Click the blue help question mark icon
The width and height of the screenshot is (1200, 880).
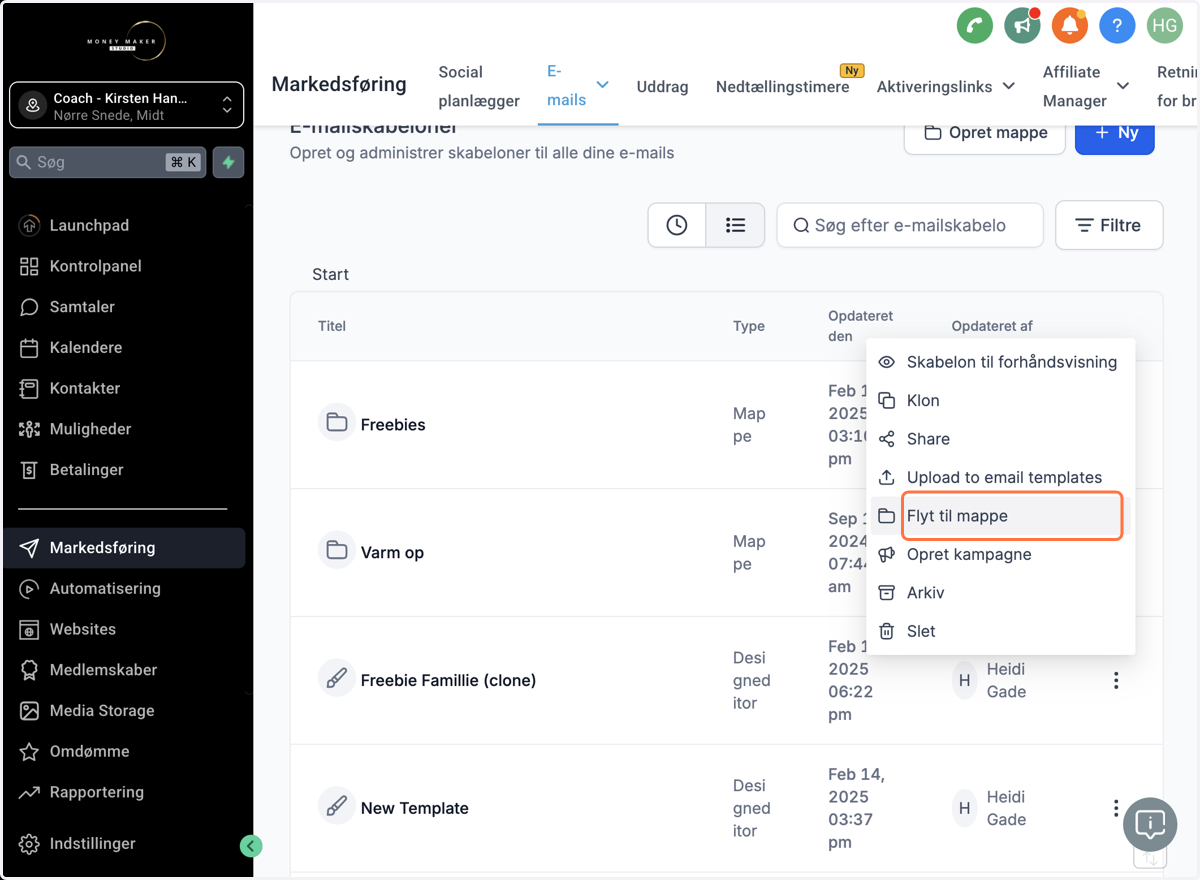1117,26
